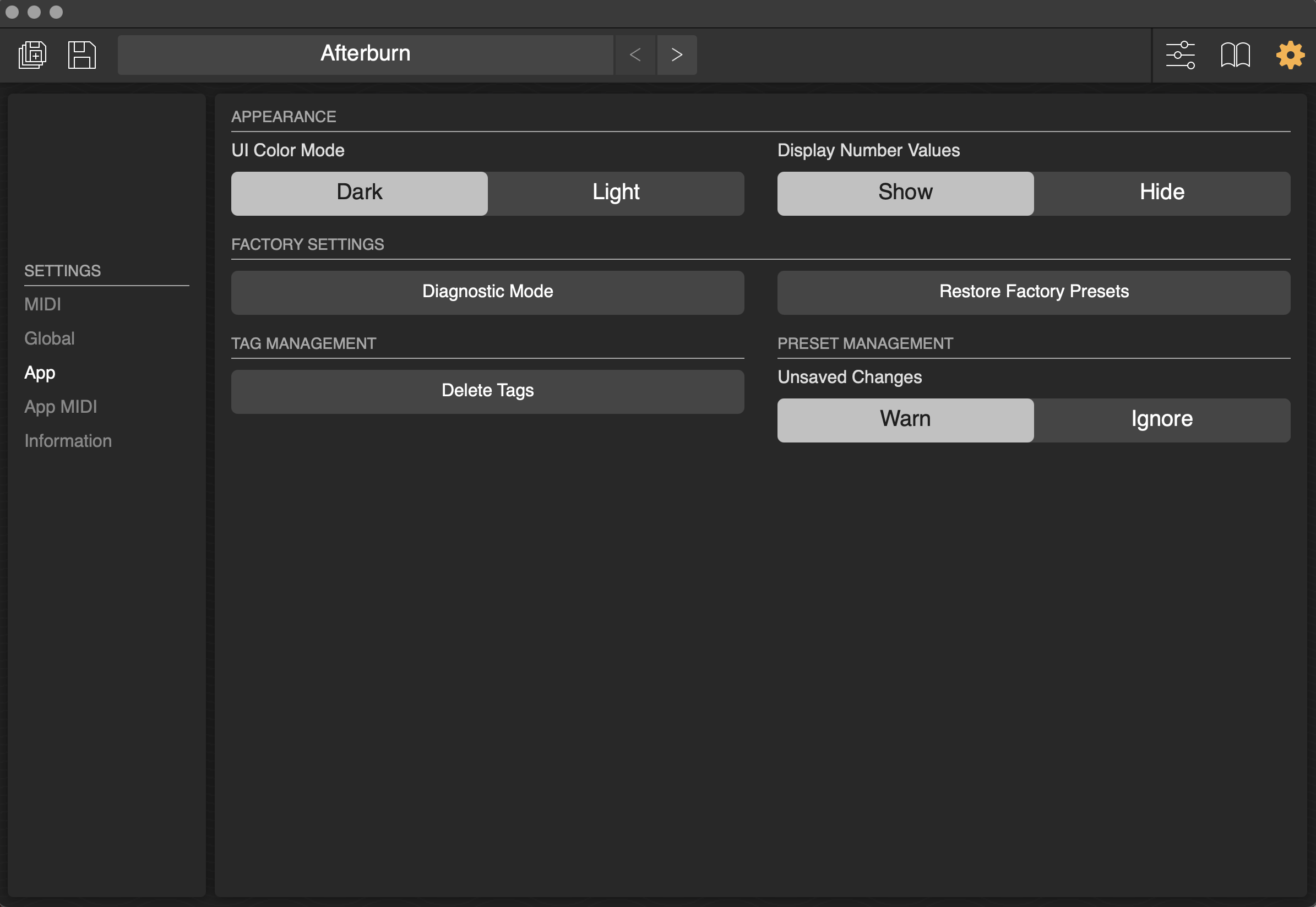Go to previous preset arrow
This screenshot has height=907, width=1316.
635,55
